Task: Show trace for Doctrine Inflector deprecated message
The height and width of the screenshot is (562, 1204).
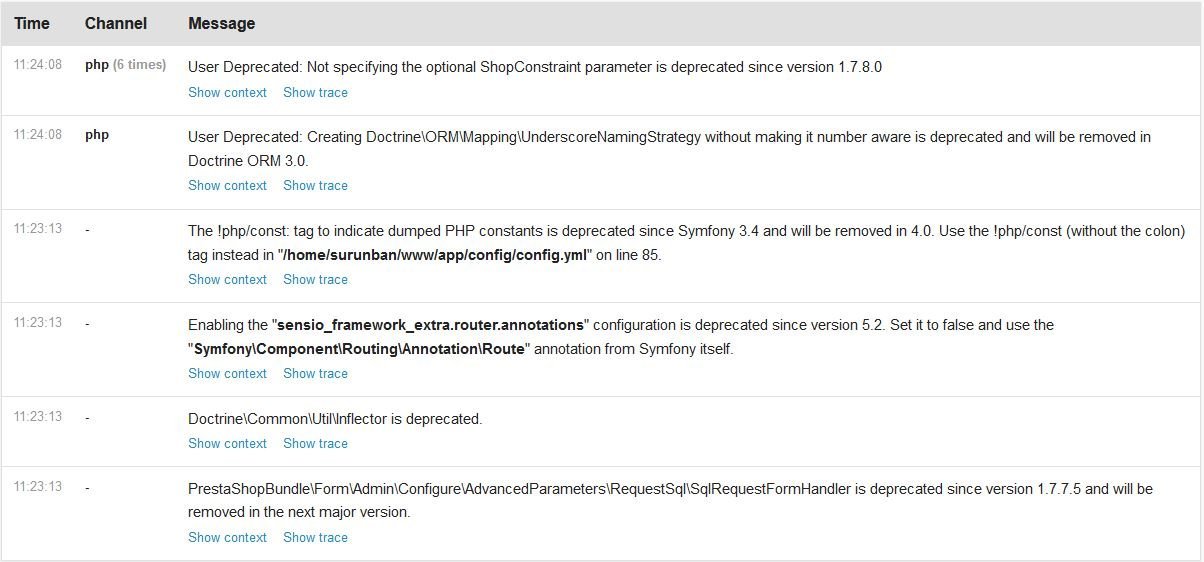Action: coord(315,443)
